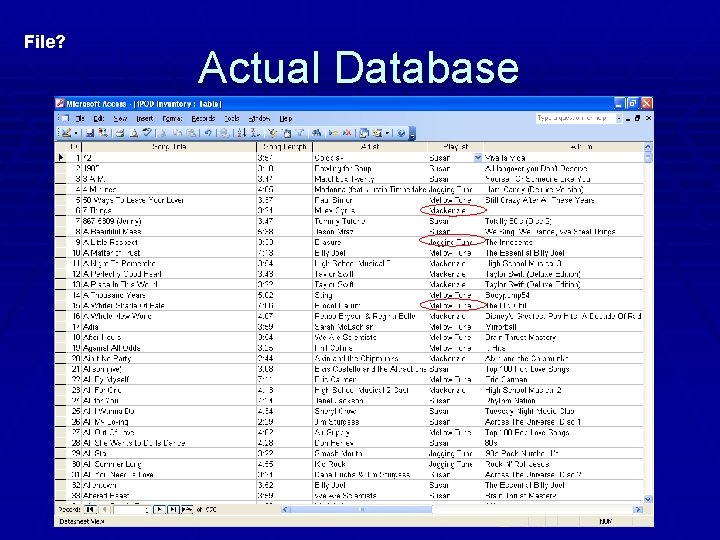Image resolution: width=720 pixels, height=540 pixels.
Task: Click the Cut scissors icon
Action: pyautogui.click(x=163, y=133)
